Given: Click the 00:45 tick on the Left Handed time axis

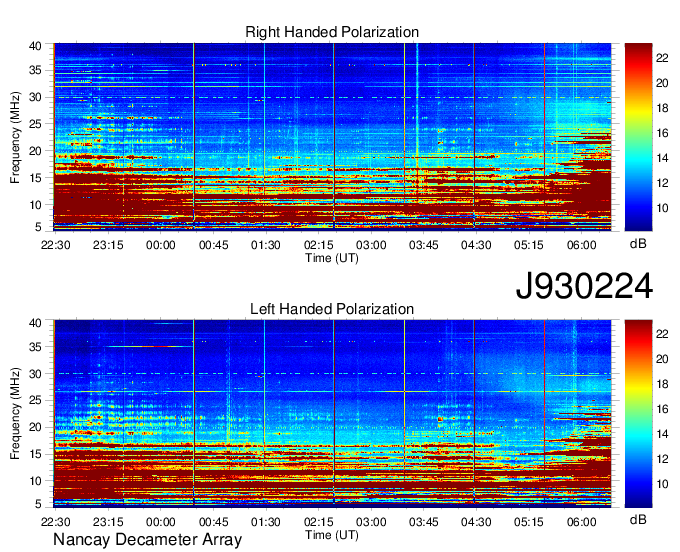Looking at the screenshot, I should 213,522.
